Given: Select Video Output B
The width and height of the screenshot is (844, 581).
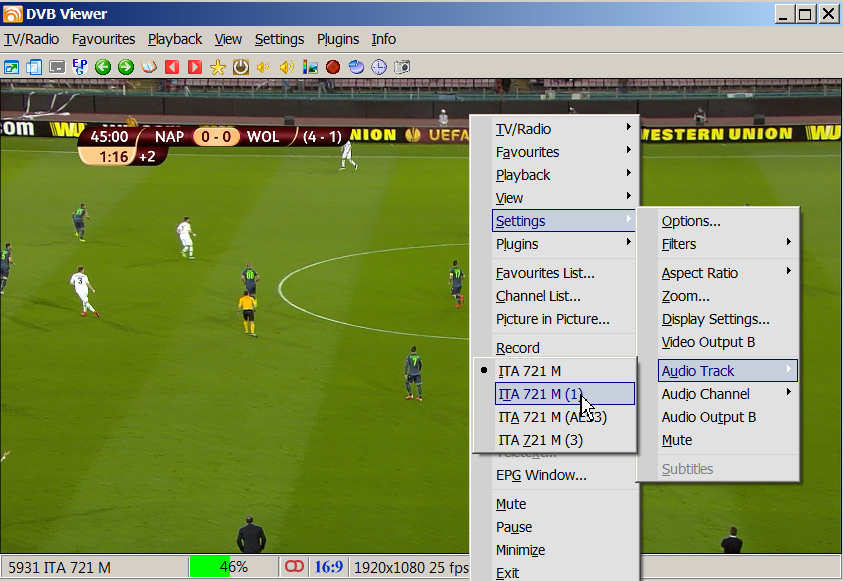Looking at the screenshot, I should (728, 342).
